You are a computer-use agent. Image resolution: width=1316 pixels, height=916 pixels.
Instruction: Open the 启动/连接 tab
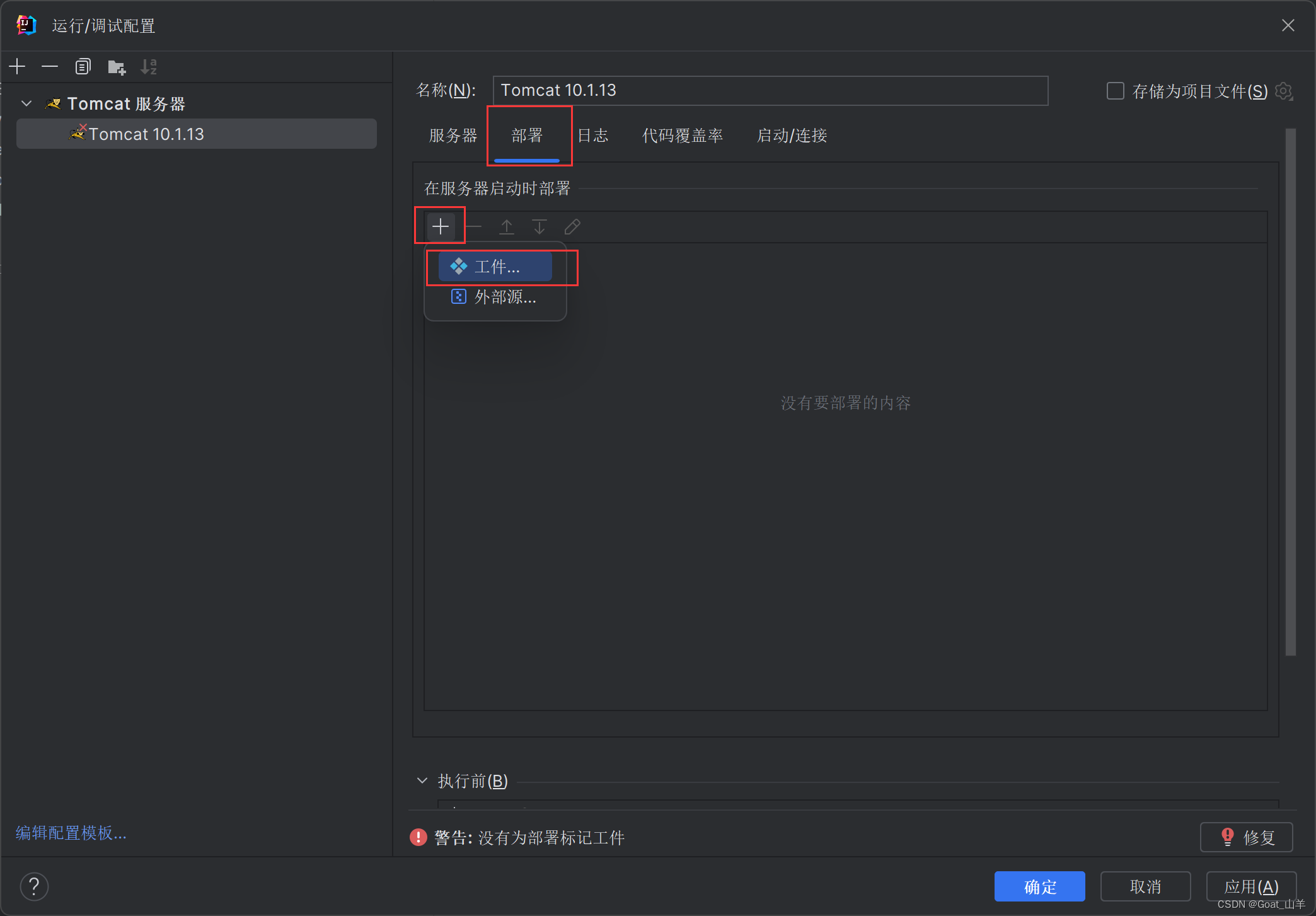[x=792, y=135]
